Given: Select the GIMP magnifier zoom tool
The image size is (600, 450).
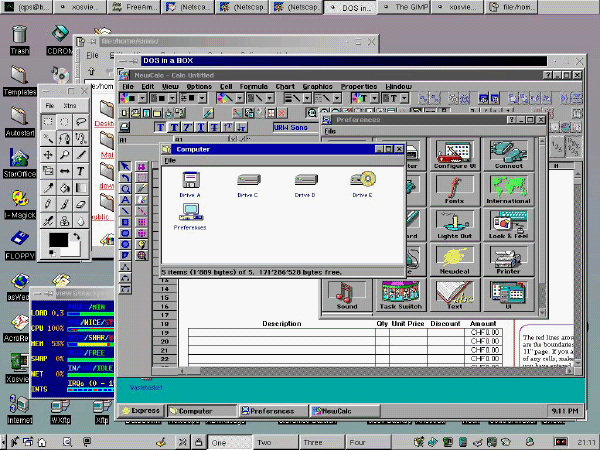Looking at the screenshot, I should coord(64,155).
